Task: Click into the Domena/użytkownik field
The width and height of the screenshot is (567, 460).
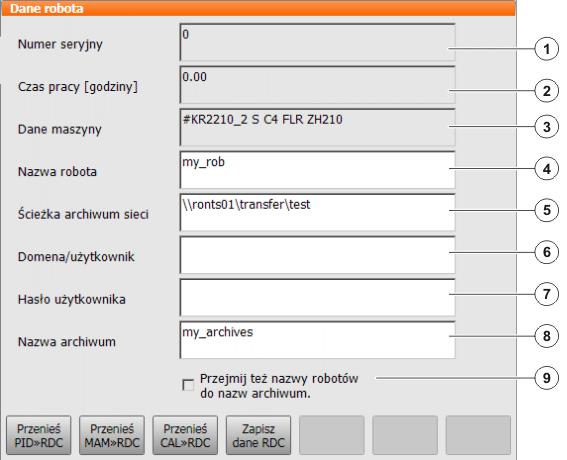Action: point(317,255)
